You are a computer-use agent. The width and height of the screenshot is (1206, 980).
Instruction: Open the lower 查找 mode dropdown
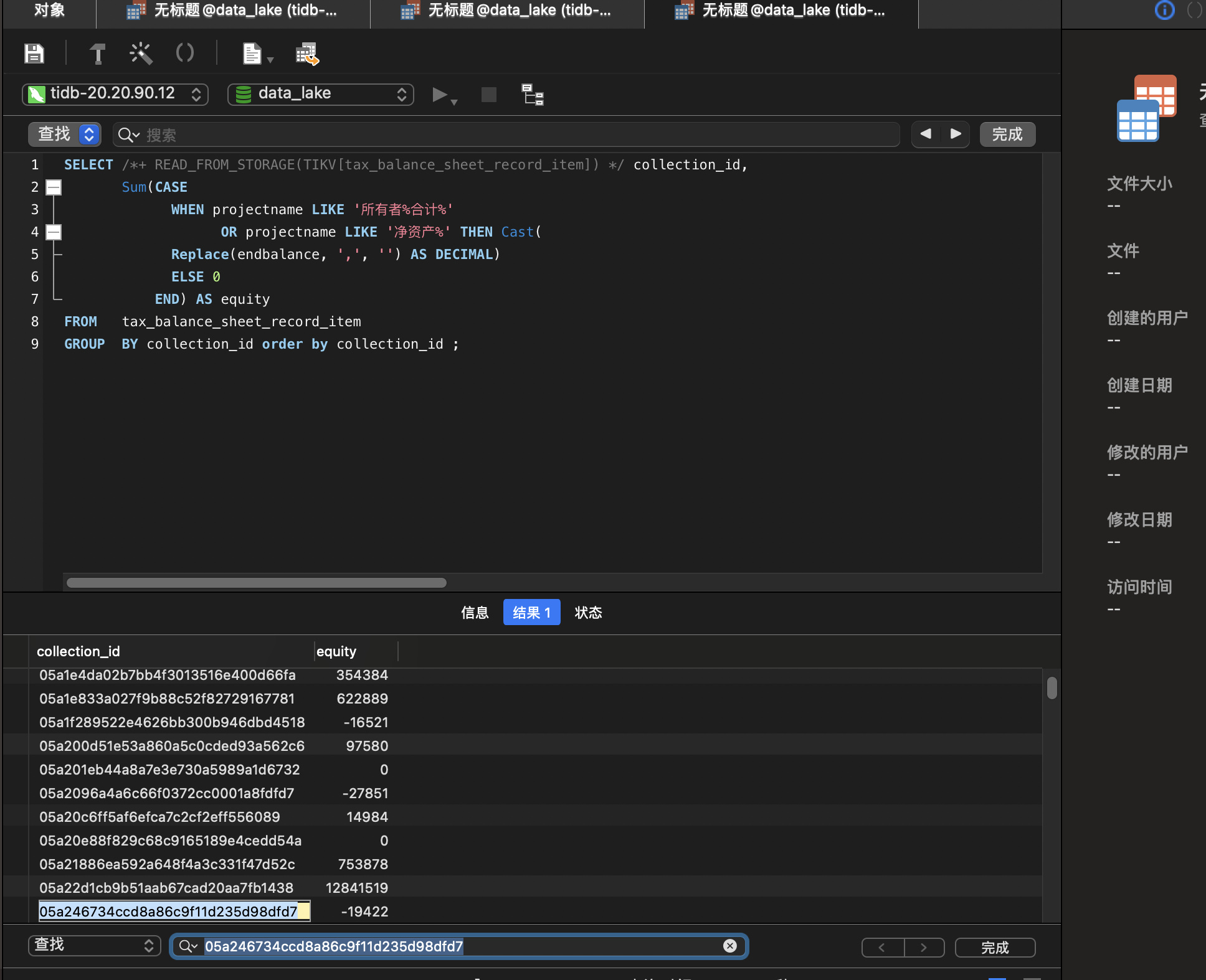point(94,946)
